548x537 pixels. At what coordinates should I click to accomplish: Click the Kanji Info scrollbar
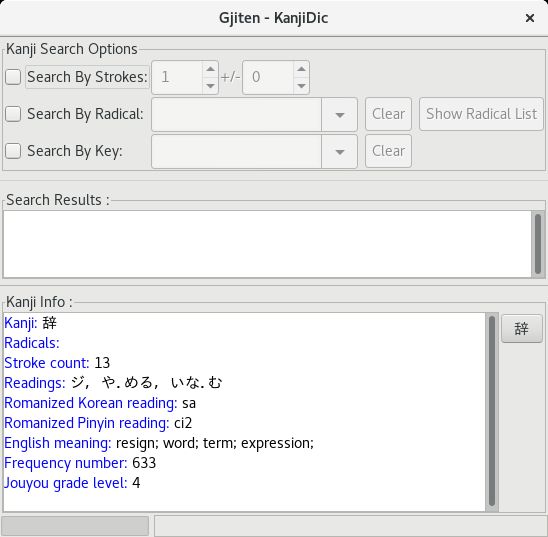[492, 411]
